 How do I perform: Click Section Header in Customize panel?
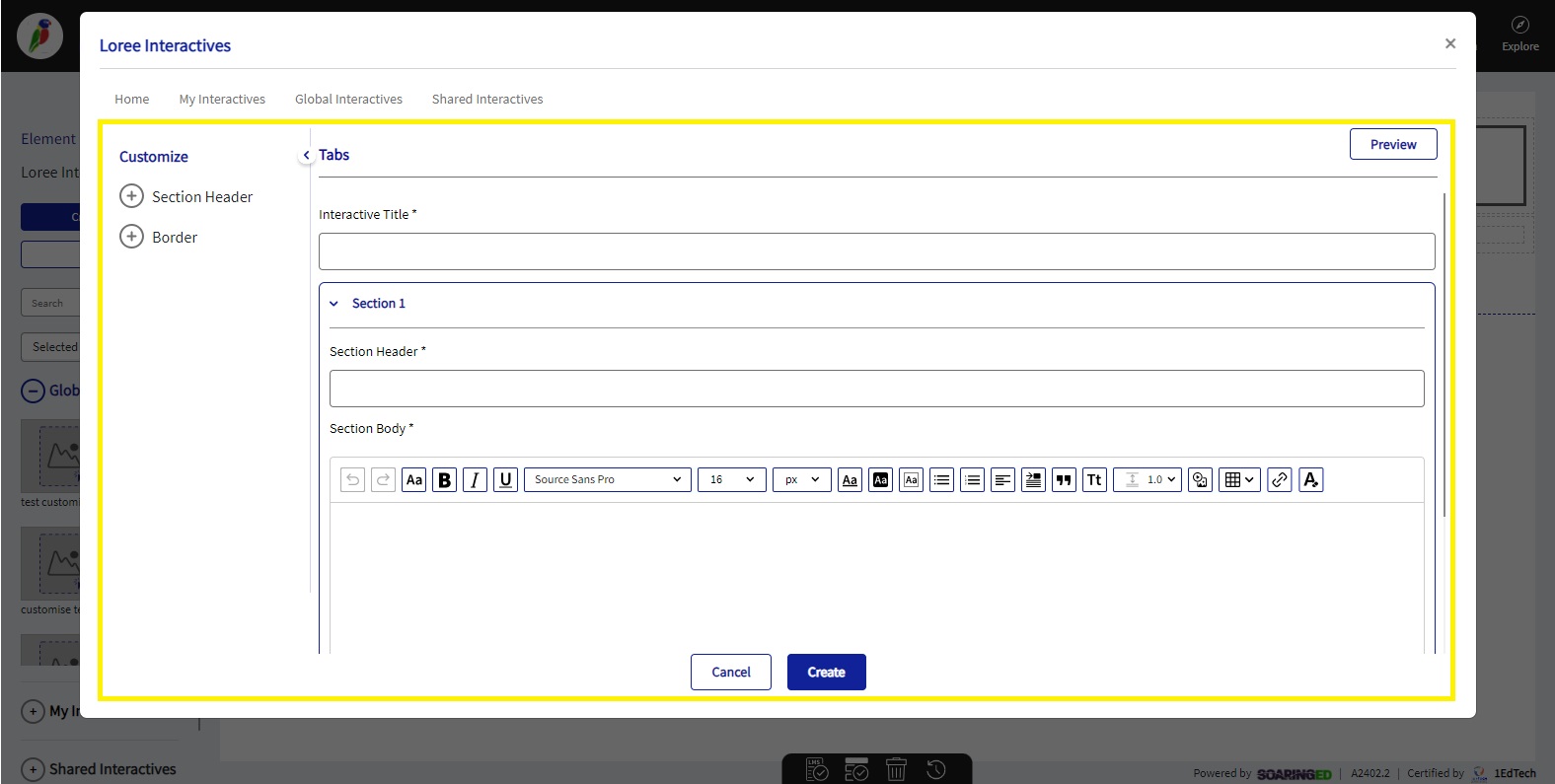pyautogui.click(x=202, y=196)
